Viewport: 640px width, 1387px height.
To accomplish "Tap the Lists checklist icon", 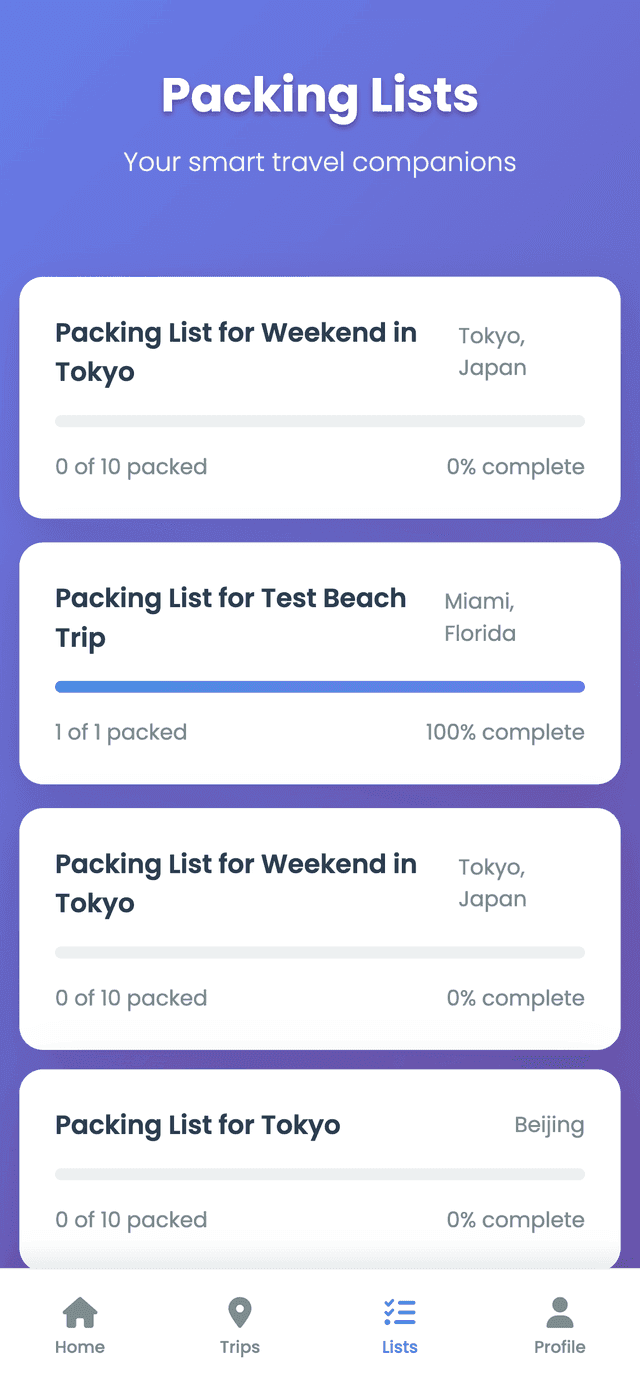I will coord(399,1310).
